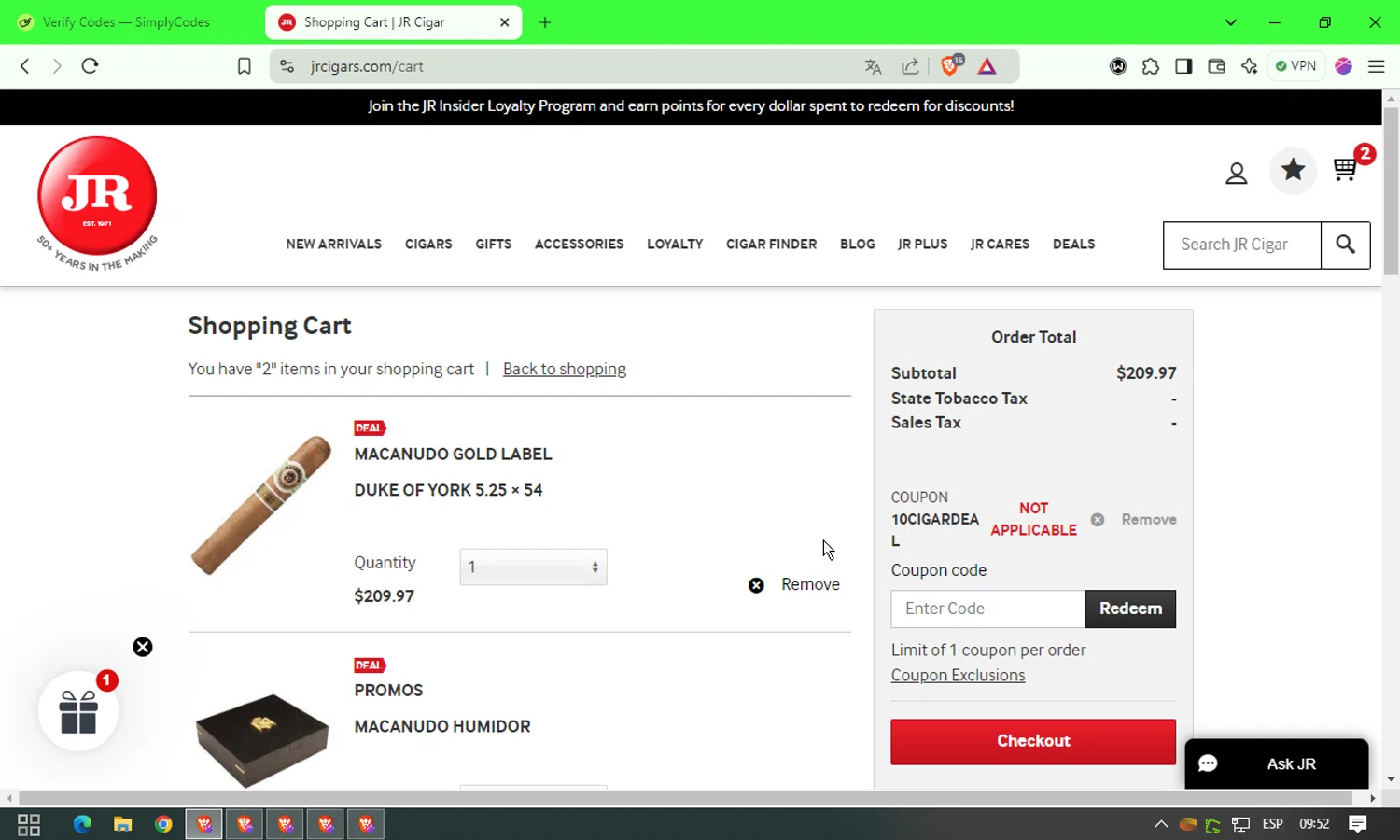Close the Shopping Cart JR Cigar tab
Screen dimensions: 1400x840
coord(504,22)
